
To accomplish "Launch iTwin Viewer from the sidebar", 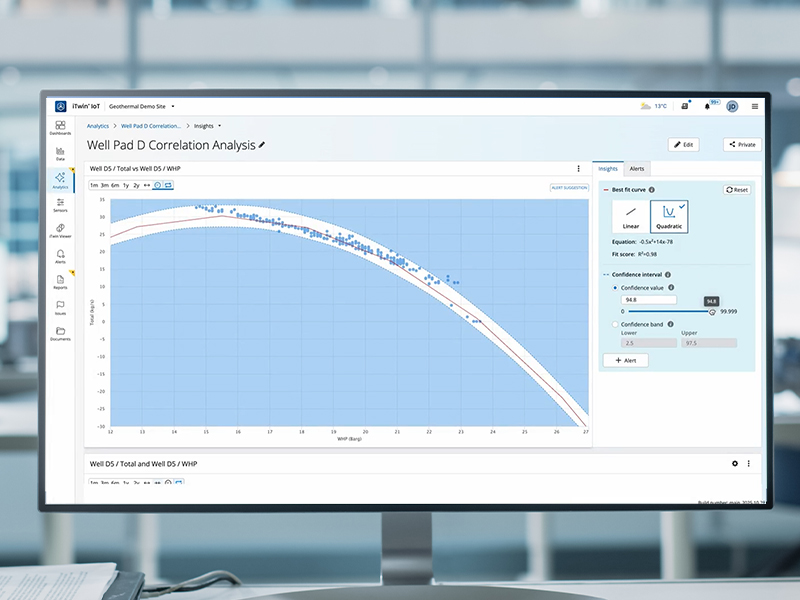I will pos(60,229).
